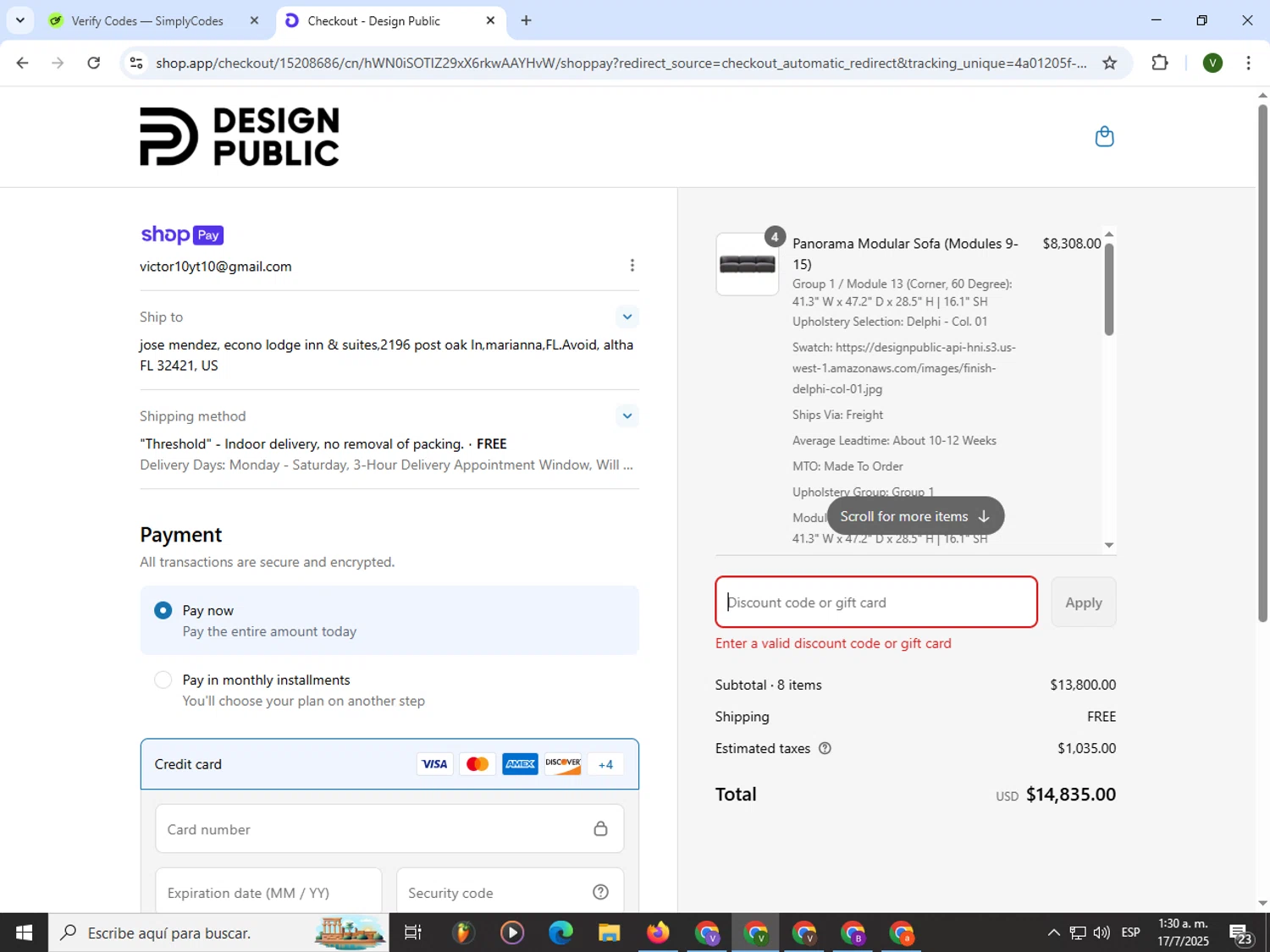The height and width of the screenshot is (952, 1270).
Task: Click the security code help icon
Action: [x=600, y=892]
